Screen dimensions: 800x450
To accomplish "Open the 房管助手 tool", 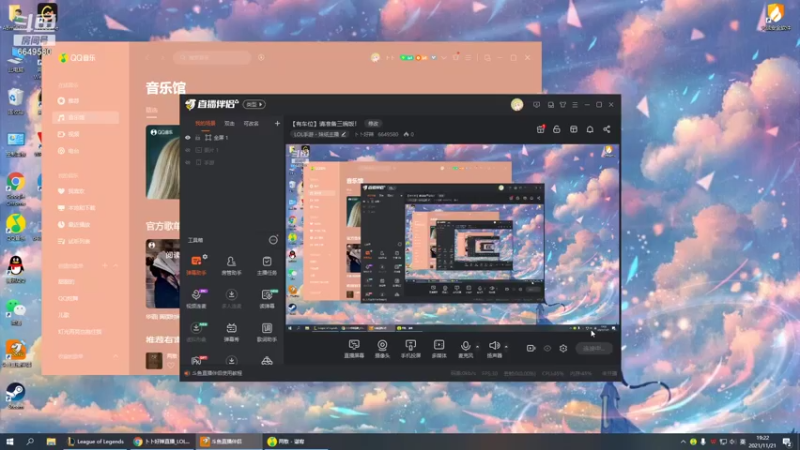I will point(231,265).
